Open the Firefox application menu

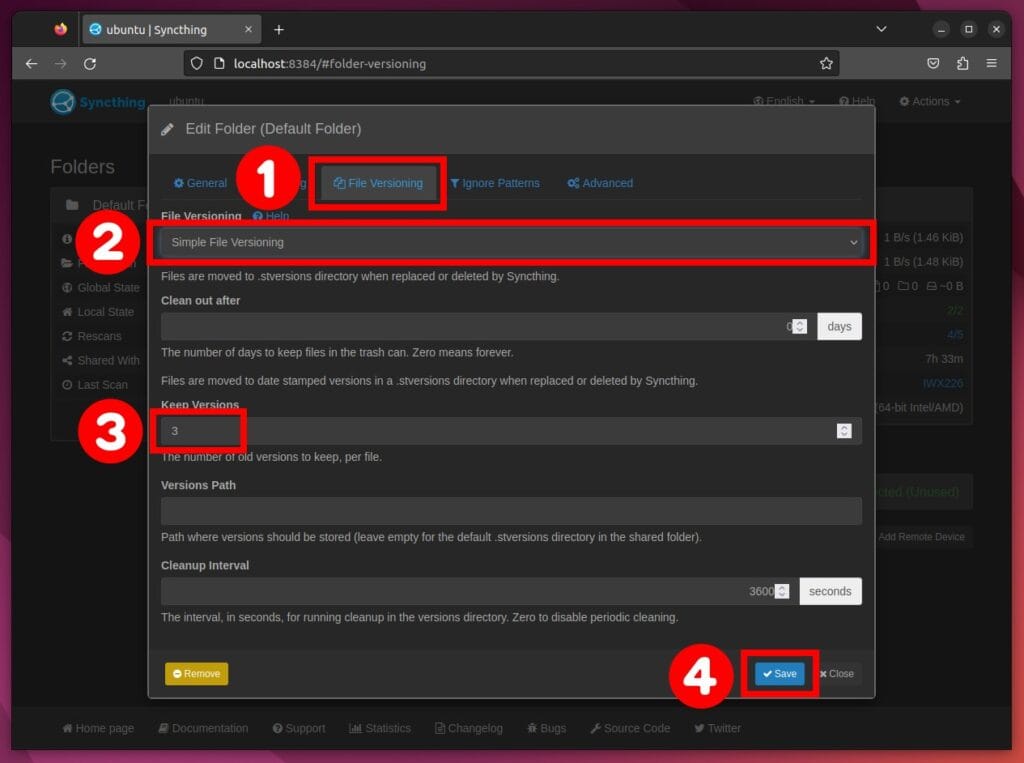click(x=991, y=63)
